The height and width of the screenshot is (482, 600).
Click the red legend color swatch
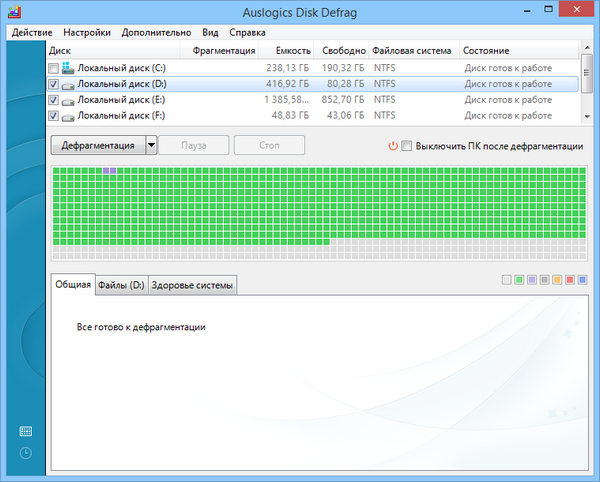tap(570, 280)
